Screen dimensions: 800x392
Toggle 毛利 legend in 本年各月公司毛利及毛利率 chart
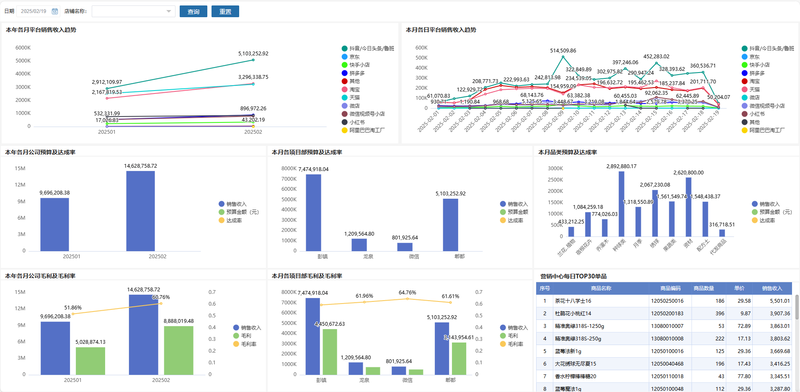[241, 335]
